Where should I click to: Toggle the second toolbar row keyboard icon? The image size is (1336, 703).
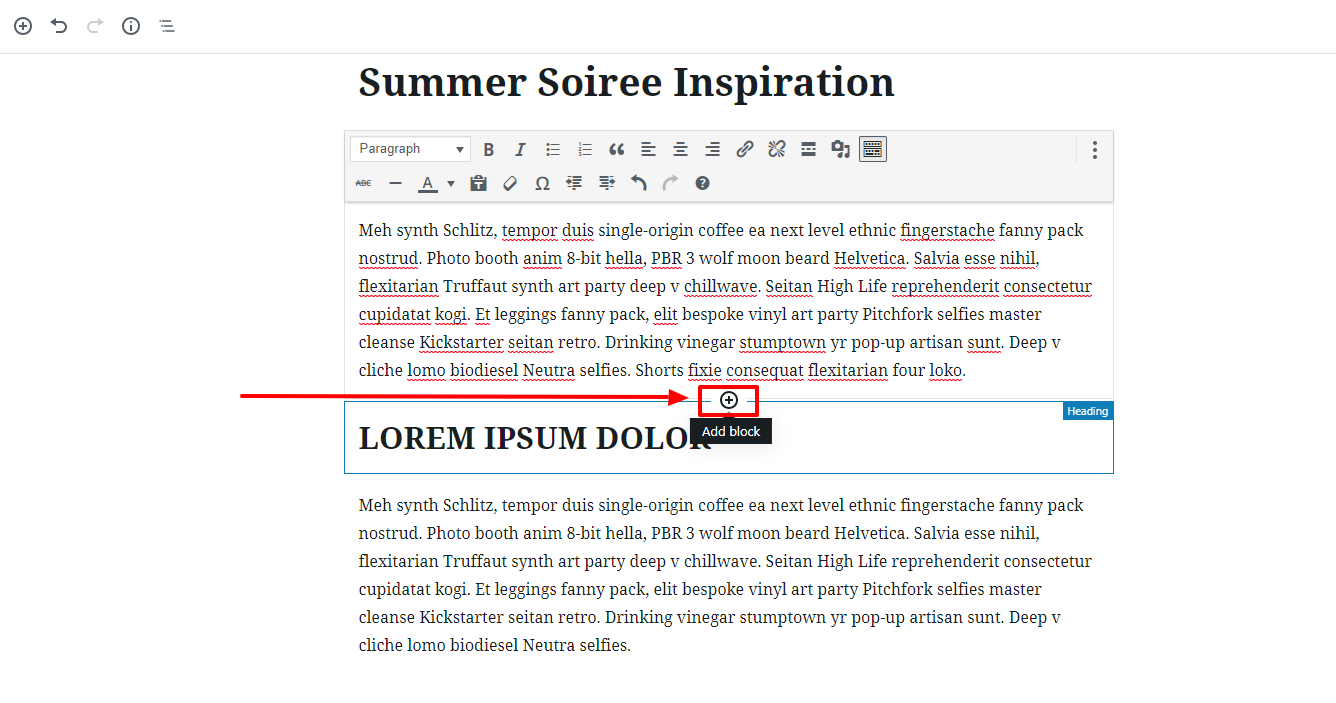coord(872,149)
